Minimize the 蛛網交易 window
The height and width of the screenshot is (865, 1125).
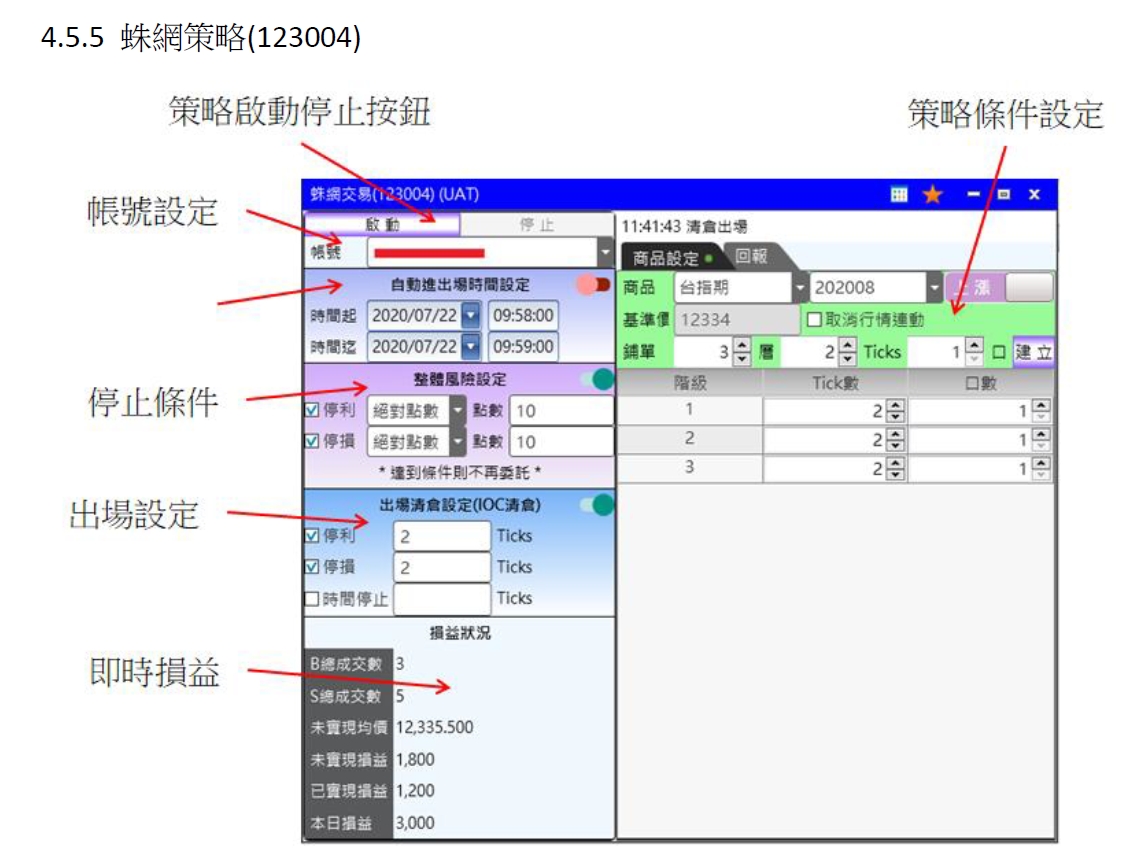[973, 194]
